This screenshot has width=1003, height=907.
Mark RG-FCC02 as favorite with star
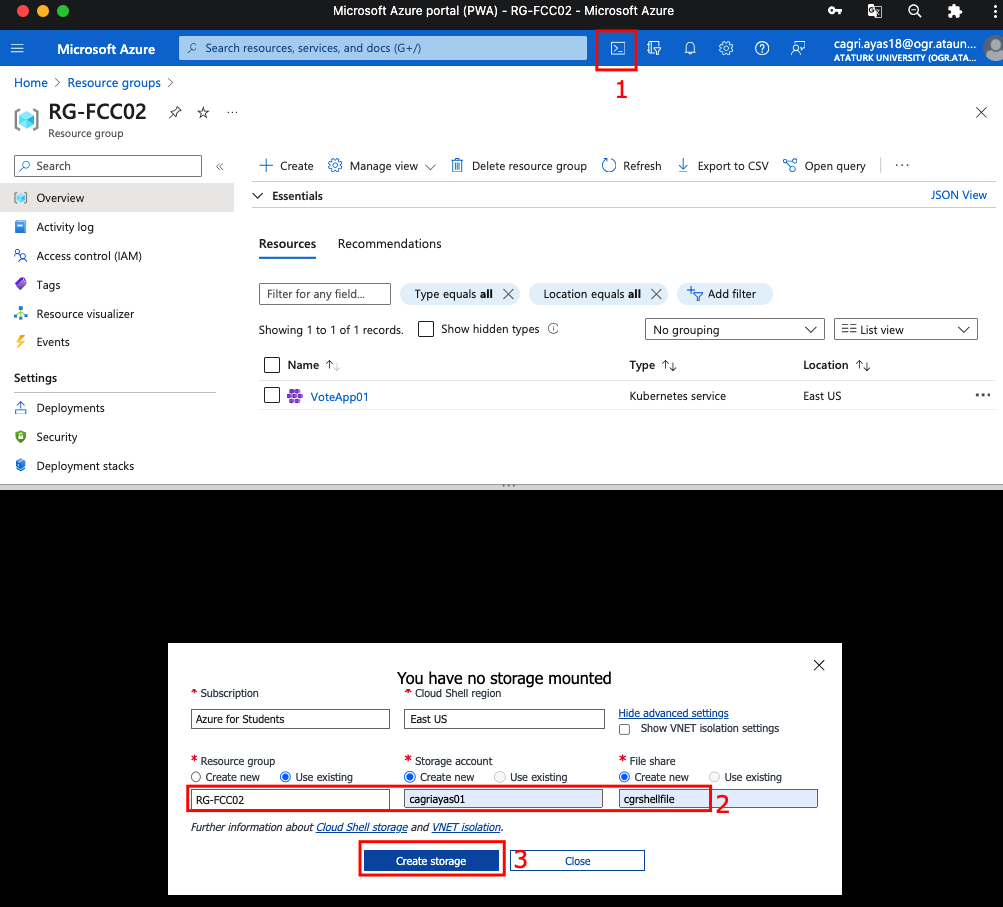[203, 113]
